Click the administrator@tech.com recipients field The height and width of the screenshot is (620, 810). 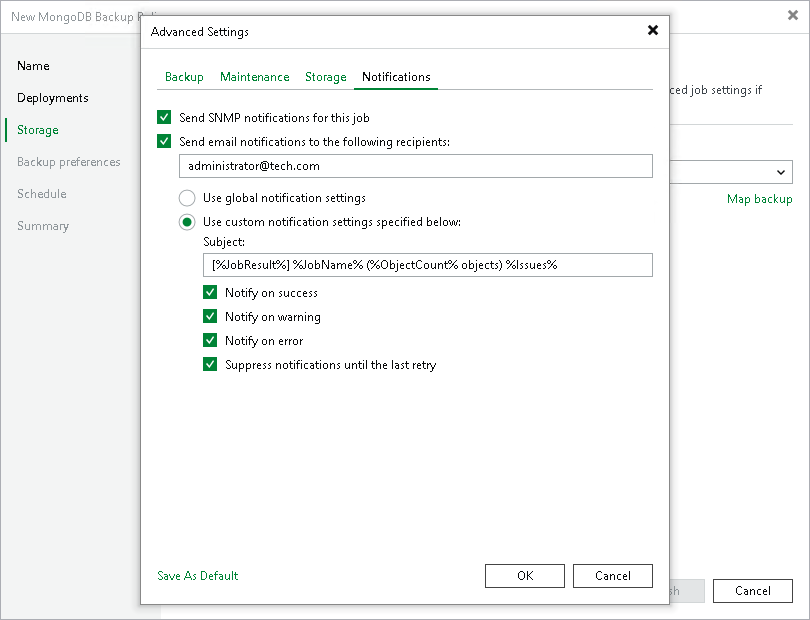(416, 166)
